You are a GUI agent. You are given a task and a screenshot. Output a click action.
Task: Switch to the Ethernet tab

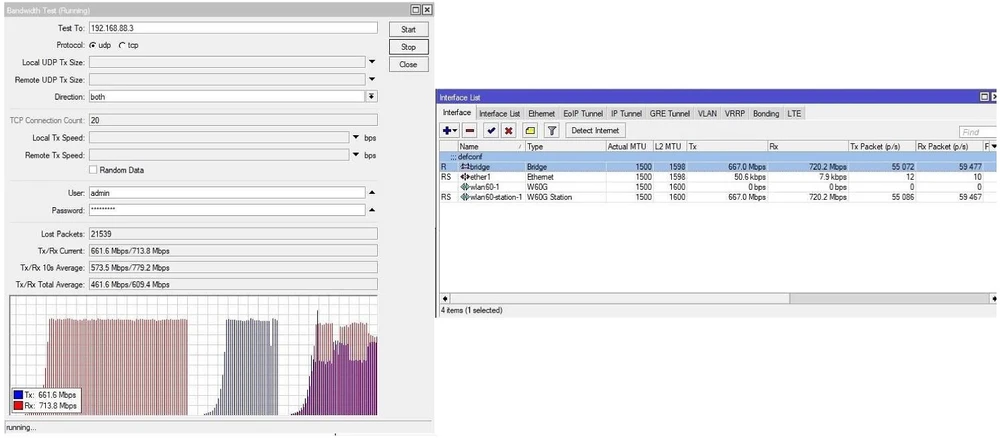coord(541,113)
